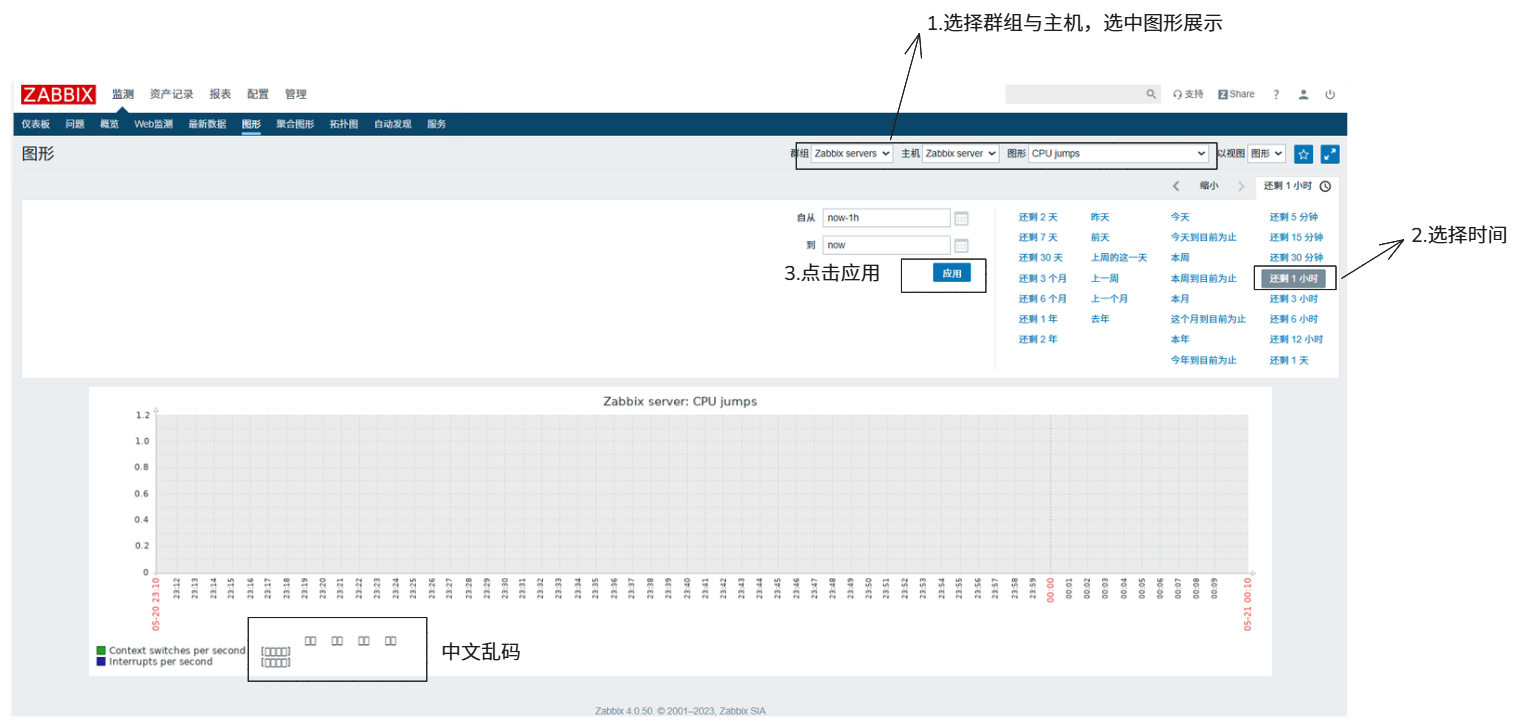
Task: Open the 报表 top menu
Action: coord(220,94)
